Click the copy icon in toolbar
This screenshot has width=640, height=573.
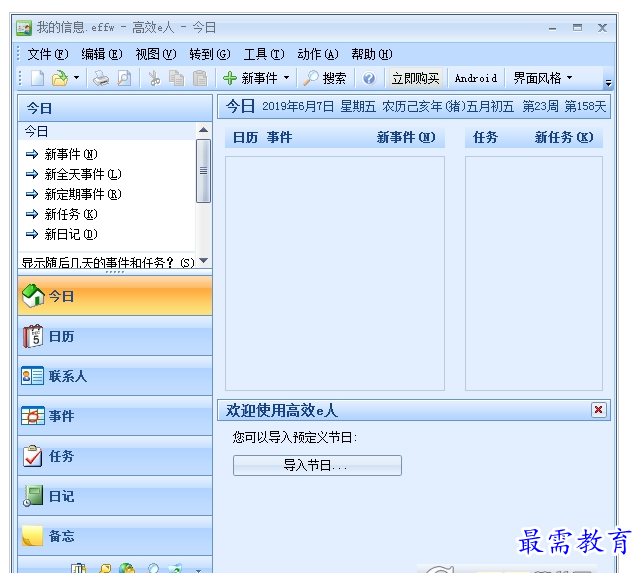click(x=177, y=78)
